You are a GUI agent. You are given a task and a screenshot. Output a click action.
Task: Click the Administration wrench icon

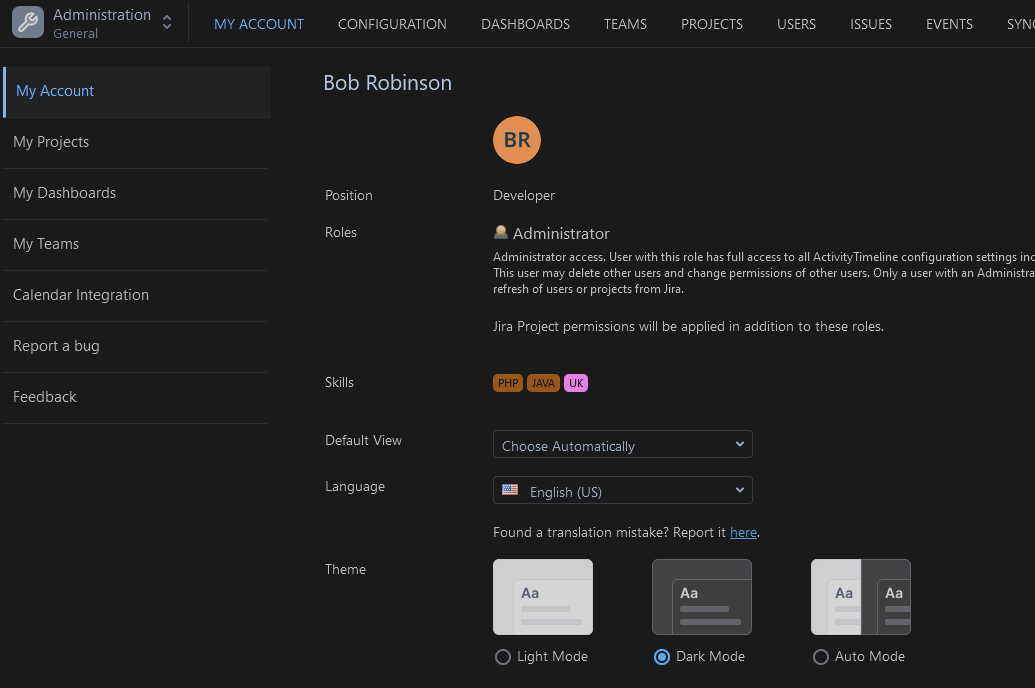(x=28, y=23)
